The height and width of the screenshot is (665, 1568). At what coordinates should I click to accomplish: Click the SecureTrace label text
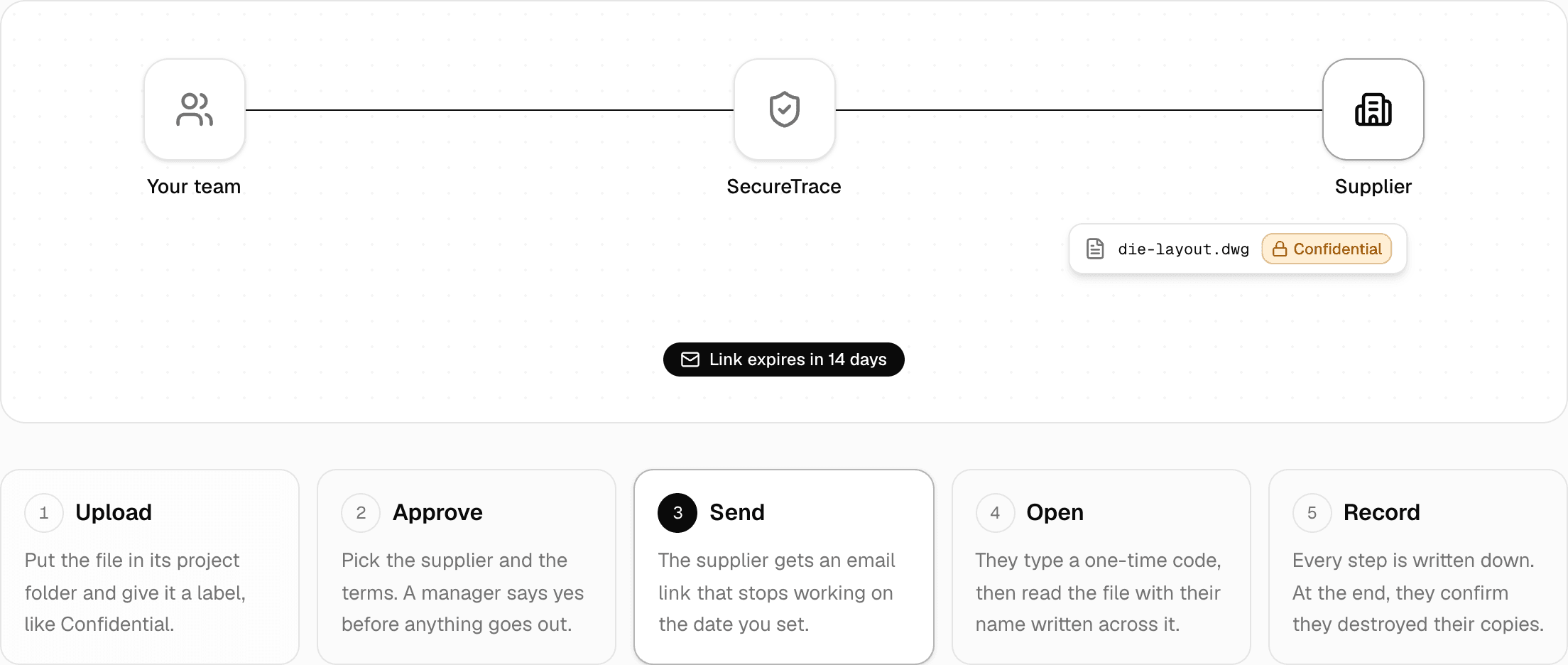pos(784,187)
